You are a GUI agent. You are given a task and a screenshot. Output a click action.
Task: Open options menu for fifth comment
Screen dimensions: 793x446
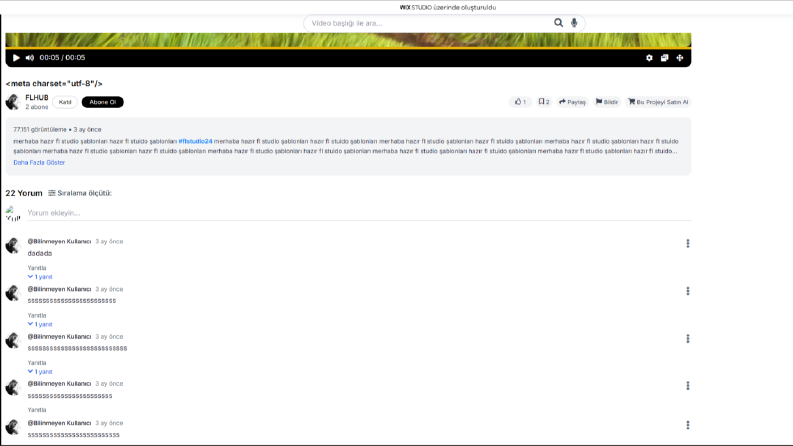(x=688, y=425)
